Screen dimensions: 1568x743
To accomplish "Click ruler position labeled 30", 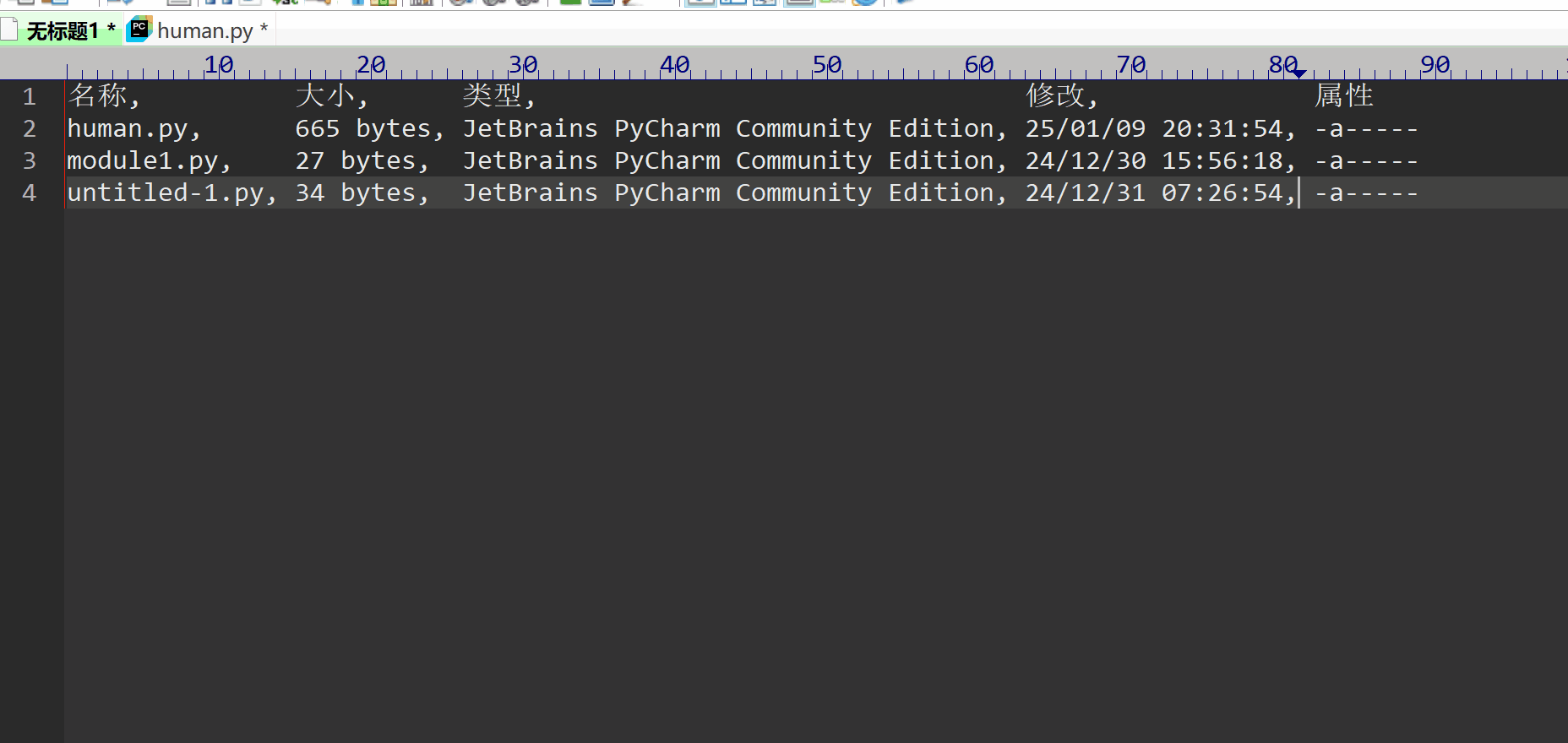I will click(x=523, y=64).
